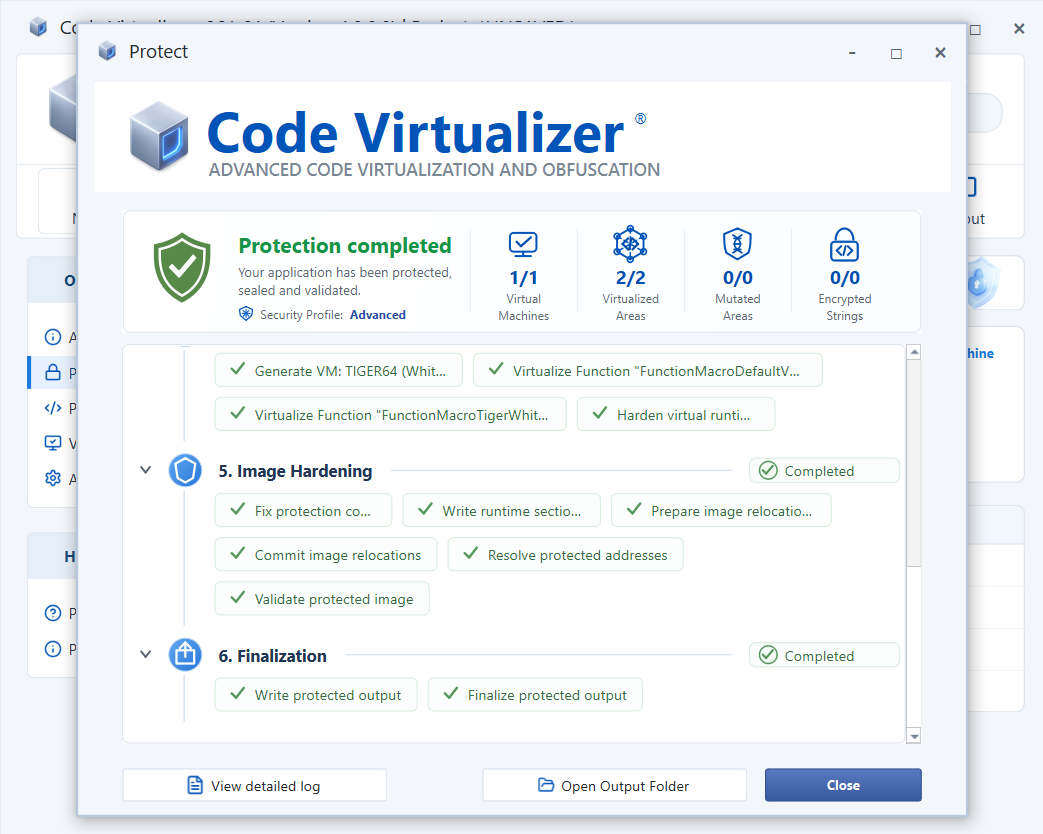
Task: Click Write protected output step
Action: tap(316, 695)
